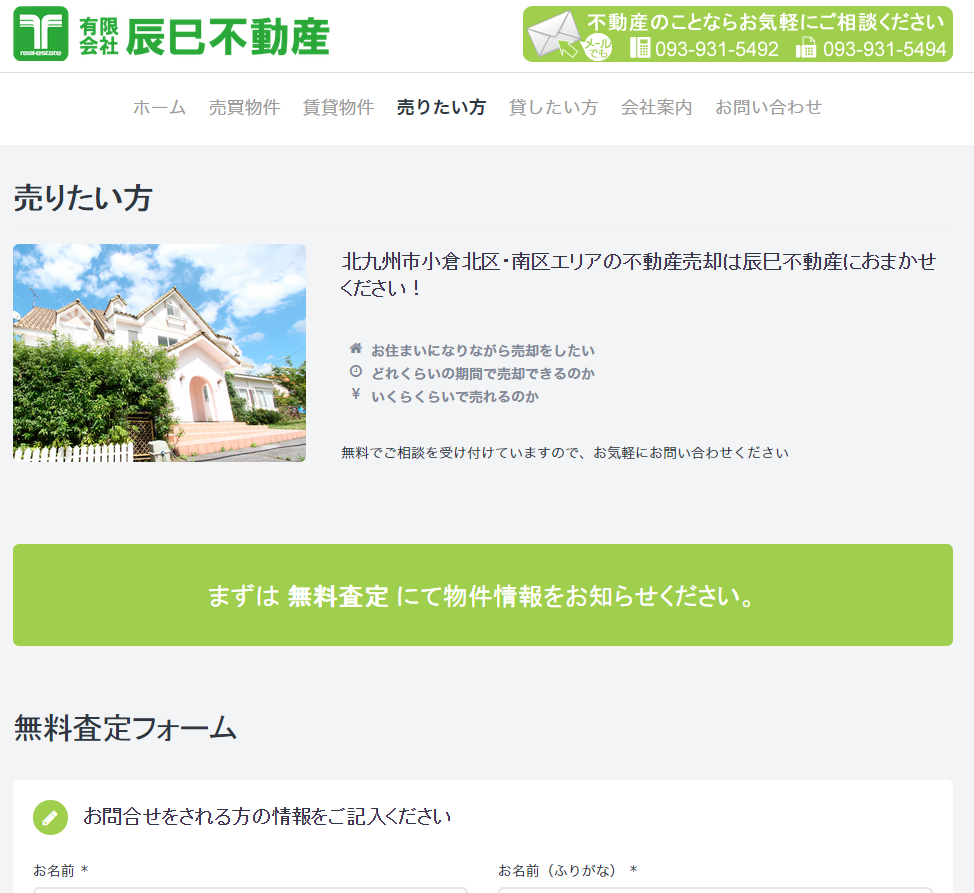Click the pink house photo thumbnail
Image resolution: width=974 pixels, height=893 pixels.
point(159,353)
